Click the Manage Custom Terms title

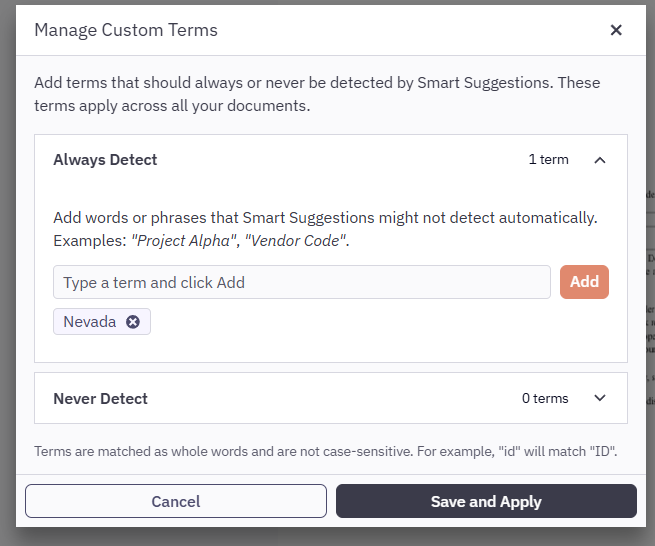[126, 30]
